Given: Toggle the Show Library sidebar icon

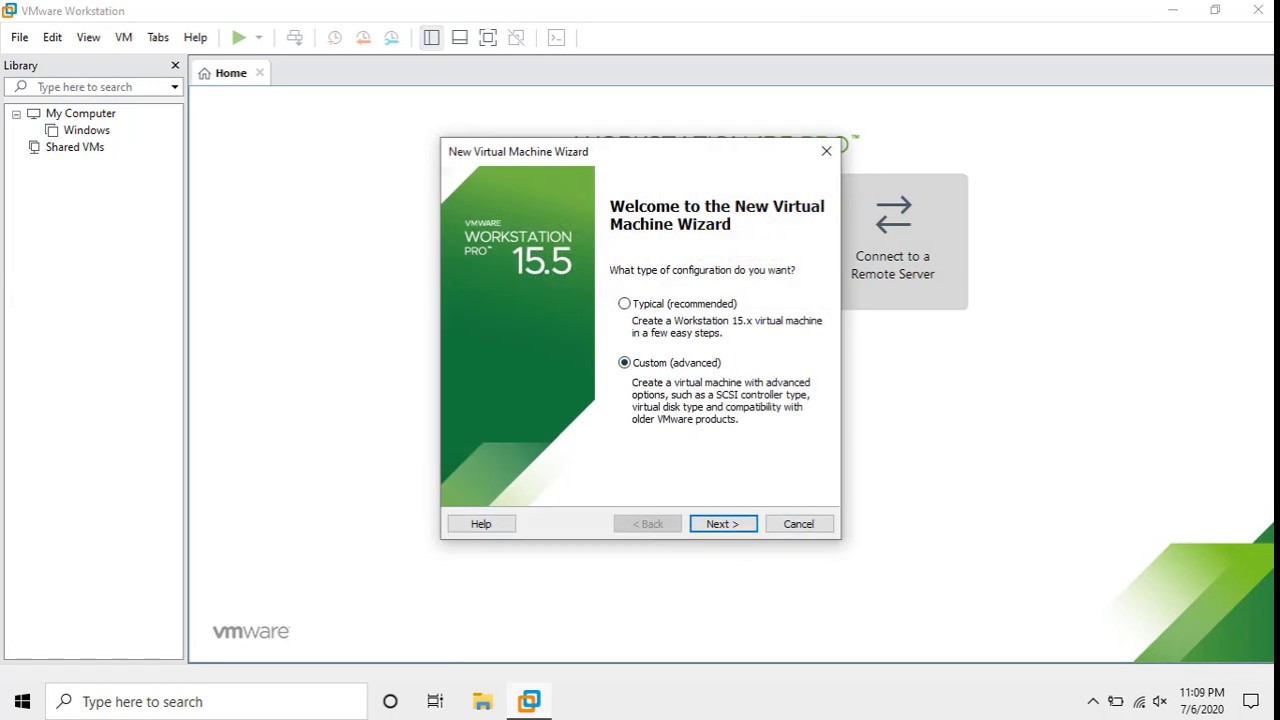Looking at the screenshot, I should tap(431, 38).
